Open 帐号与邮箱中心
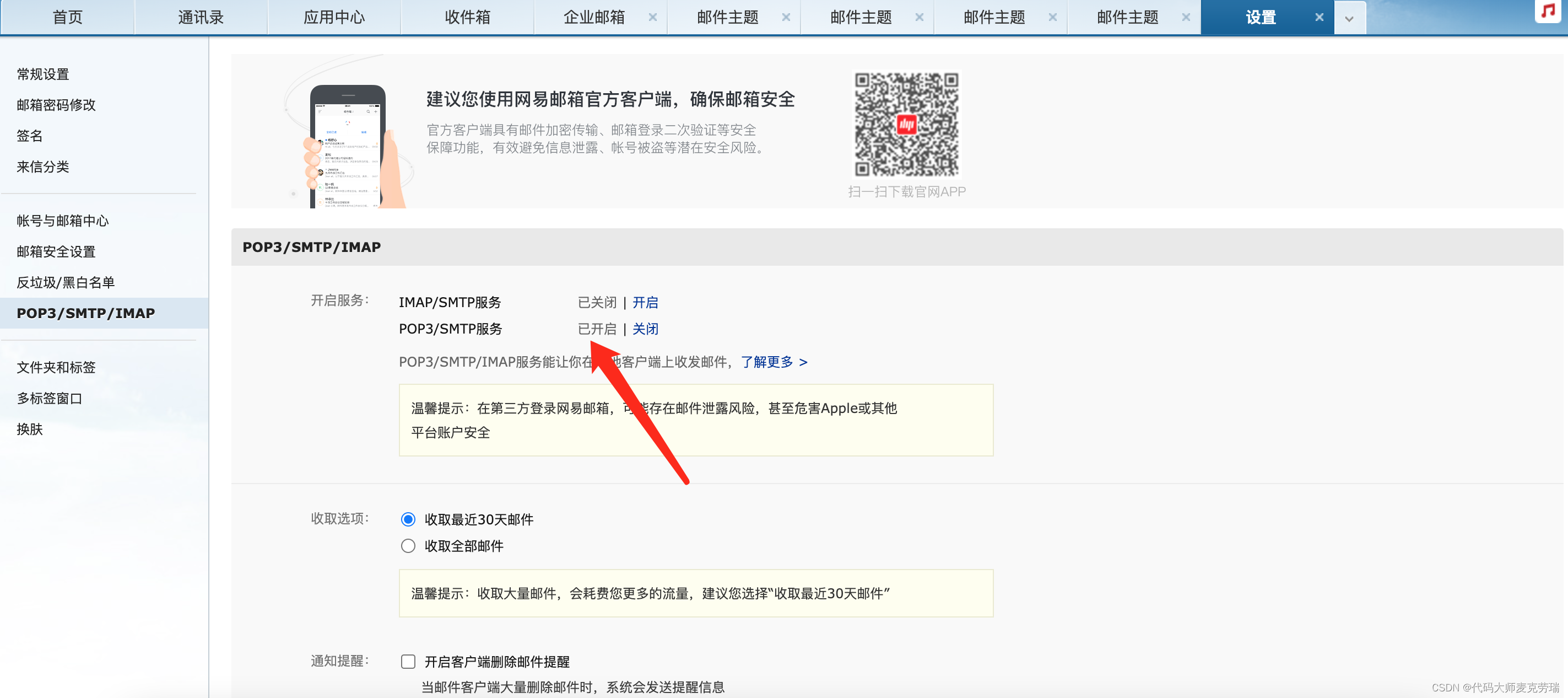 click(x=63, y=221)
